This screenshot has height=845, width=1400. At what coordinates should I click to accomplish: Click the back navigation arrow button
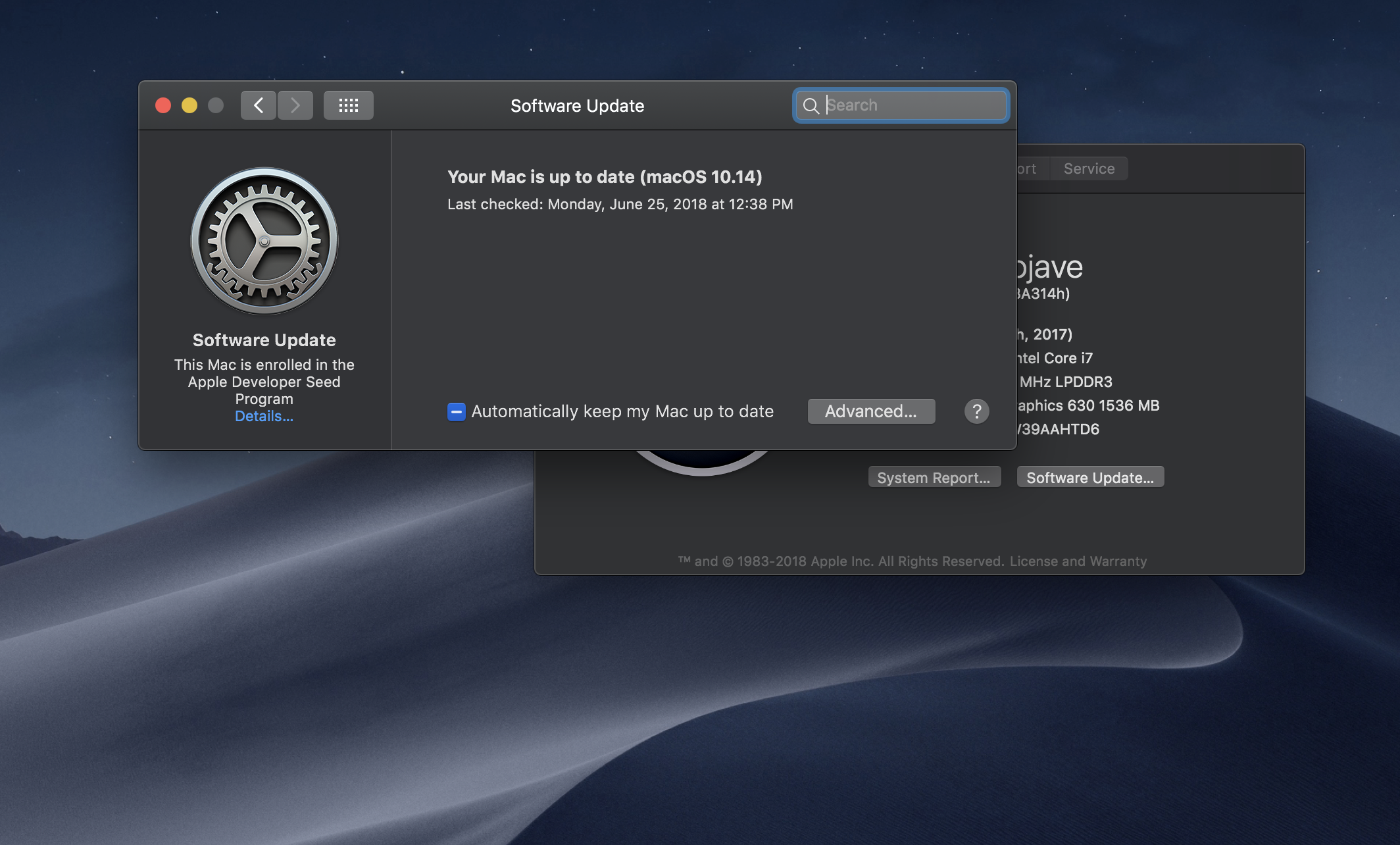(x=257, y=104)
